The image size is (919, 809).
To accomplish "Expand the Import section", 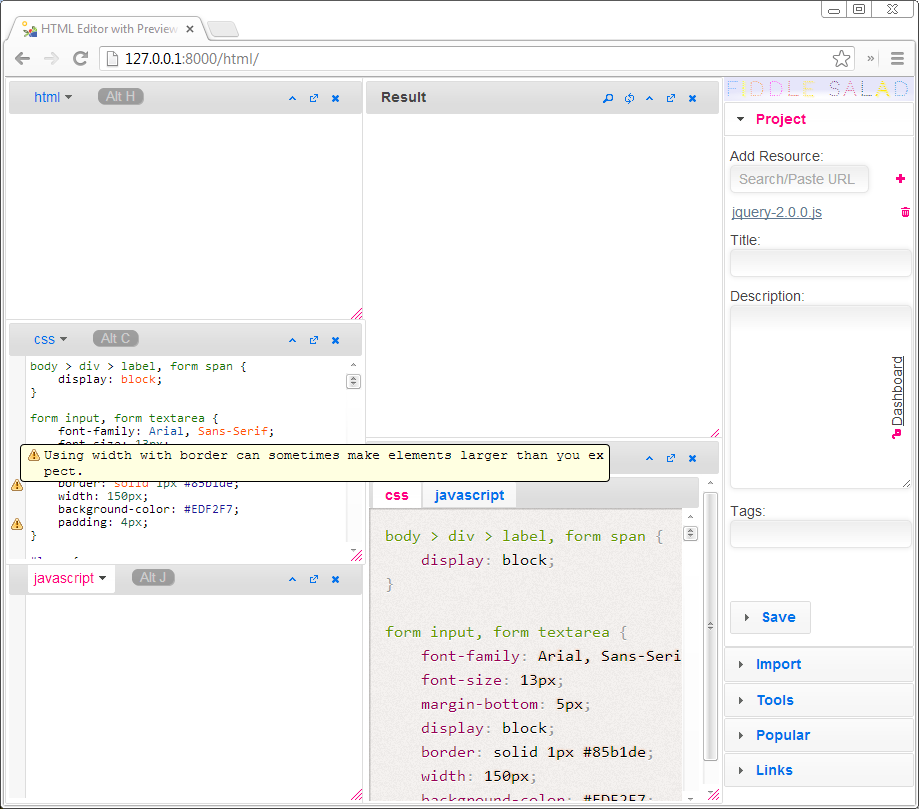I will [x=819, y=665].
